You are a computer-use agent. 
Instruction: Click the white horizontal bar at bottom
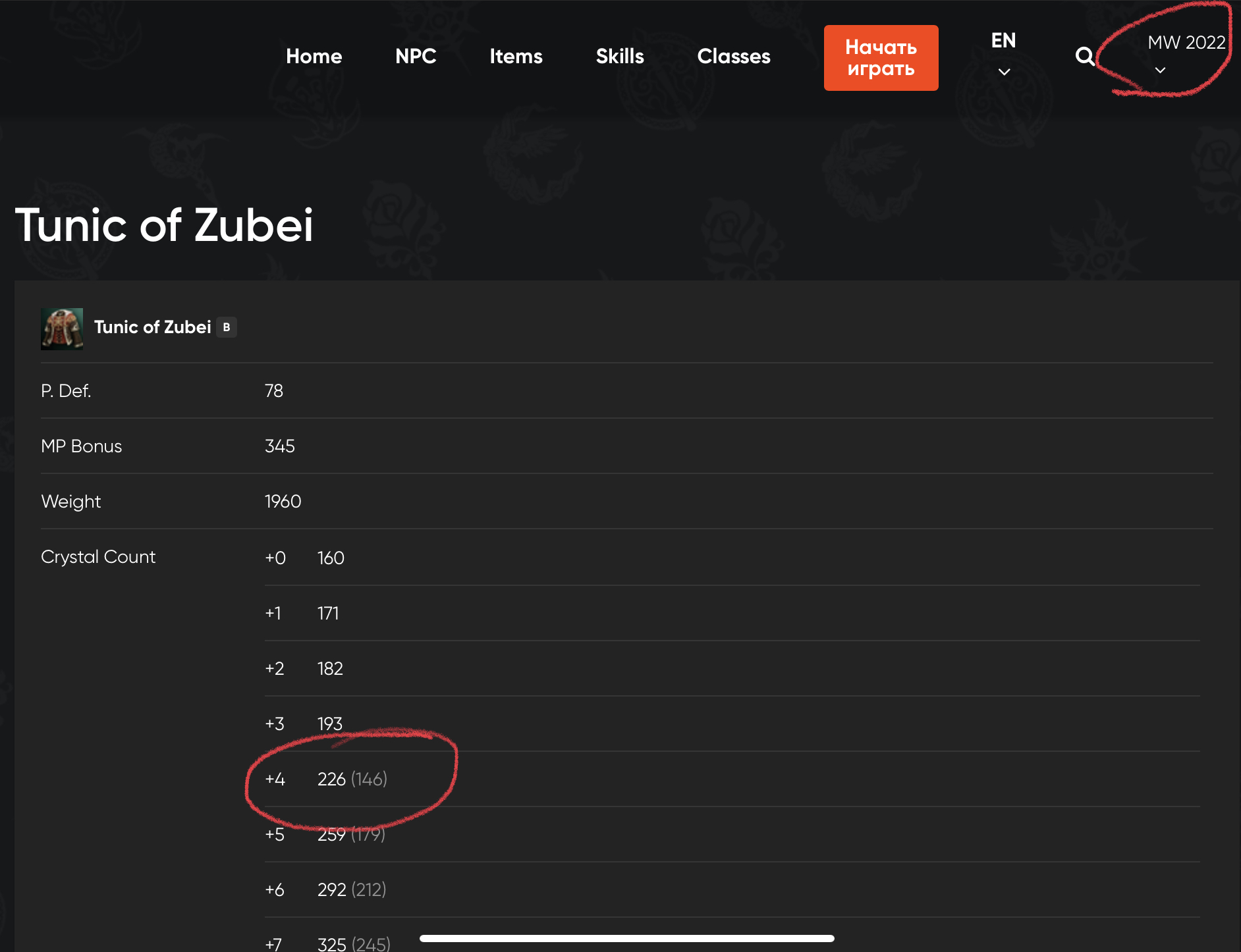(x=626, y=938)
